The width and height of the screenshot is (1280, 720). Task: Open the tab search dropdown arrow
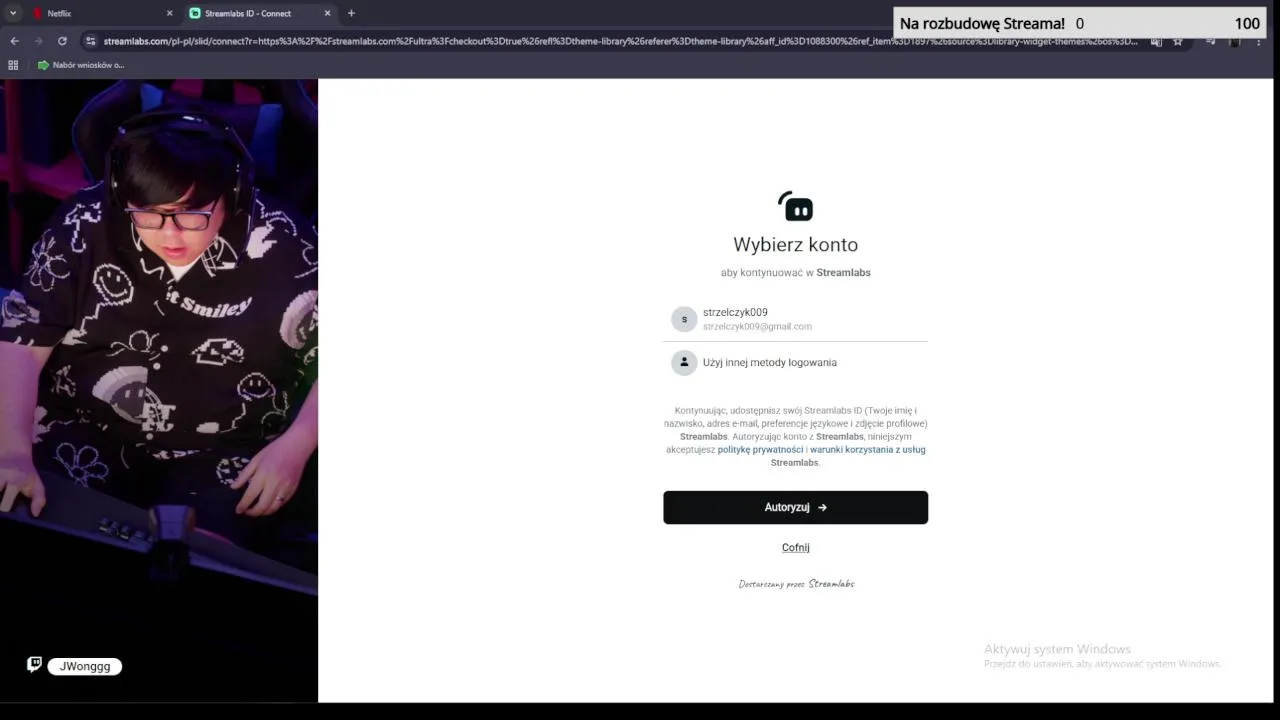(13, 13)
